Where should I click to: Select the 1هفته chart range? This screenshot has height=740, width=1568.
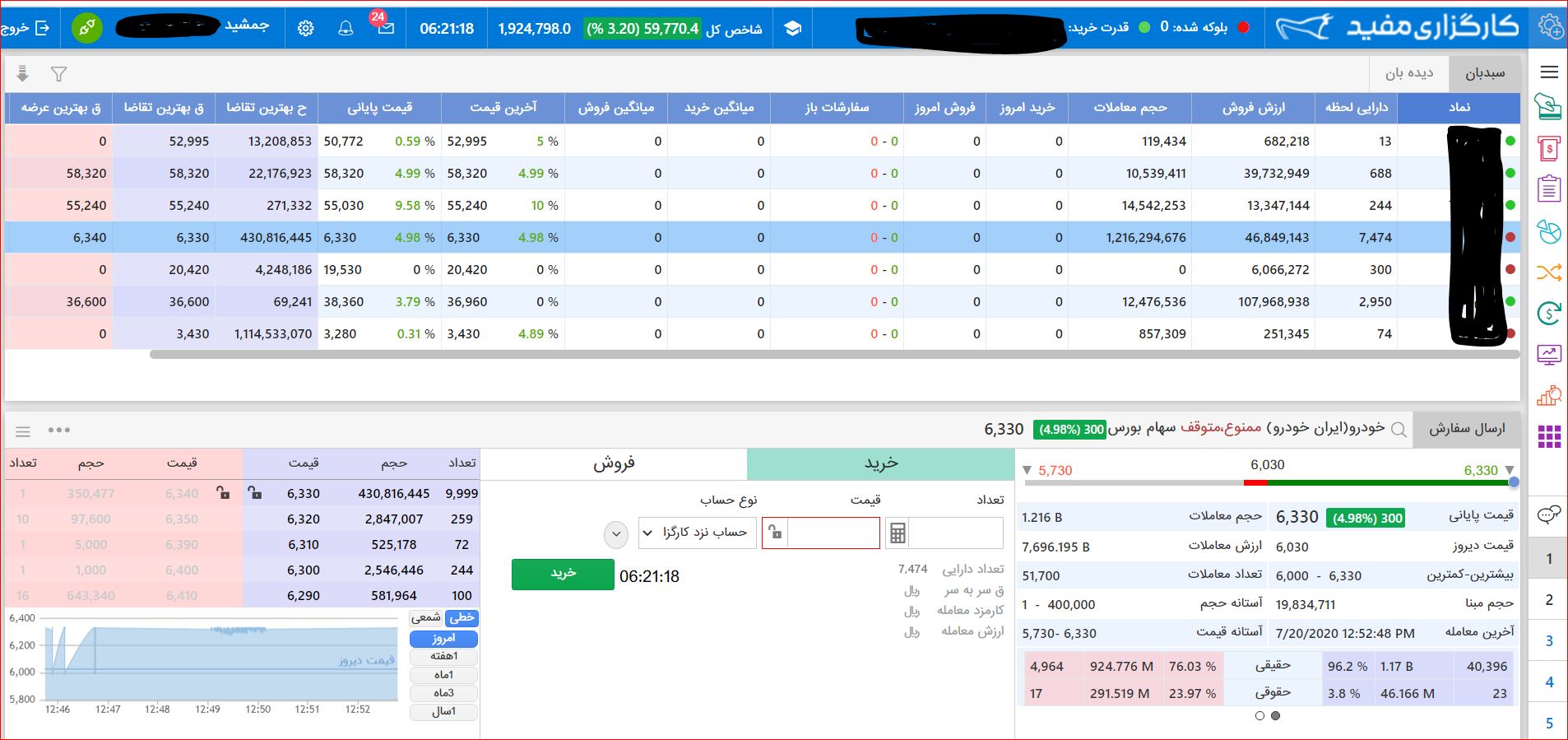point(443,656)
